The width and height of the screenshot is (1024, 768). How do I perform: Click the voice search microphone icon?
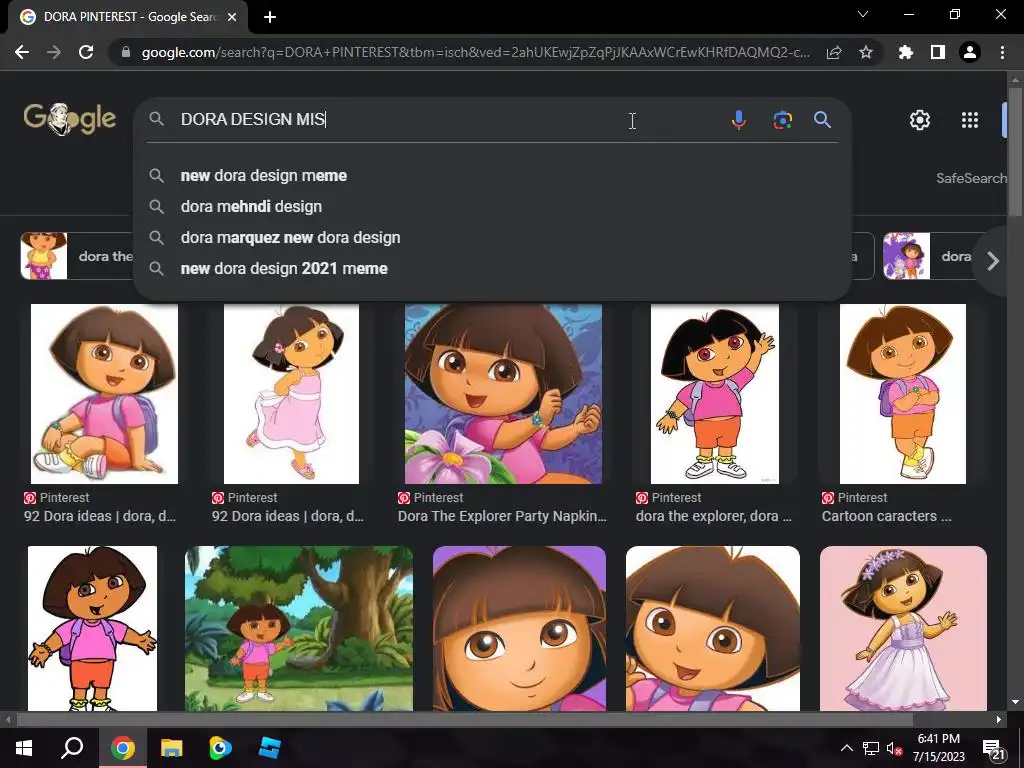(739, 120)
